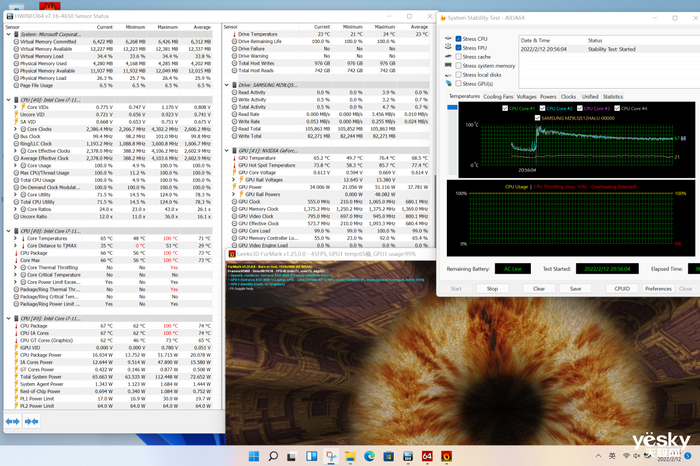Click the cache chip icon beside Stress cache

[x=448, y=56]
